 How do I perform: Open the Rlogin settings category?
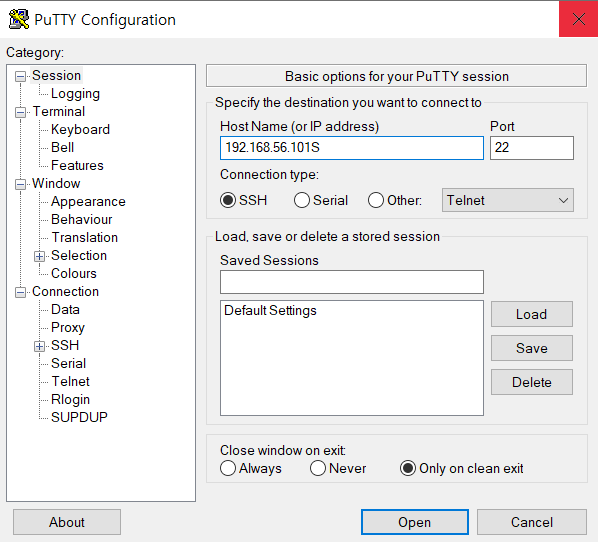coord(70,399)
